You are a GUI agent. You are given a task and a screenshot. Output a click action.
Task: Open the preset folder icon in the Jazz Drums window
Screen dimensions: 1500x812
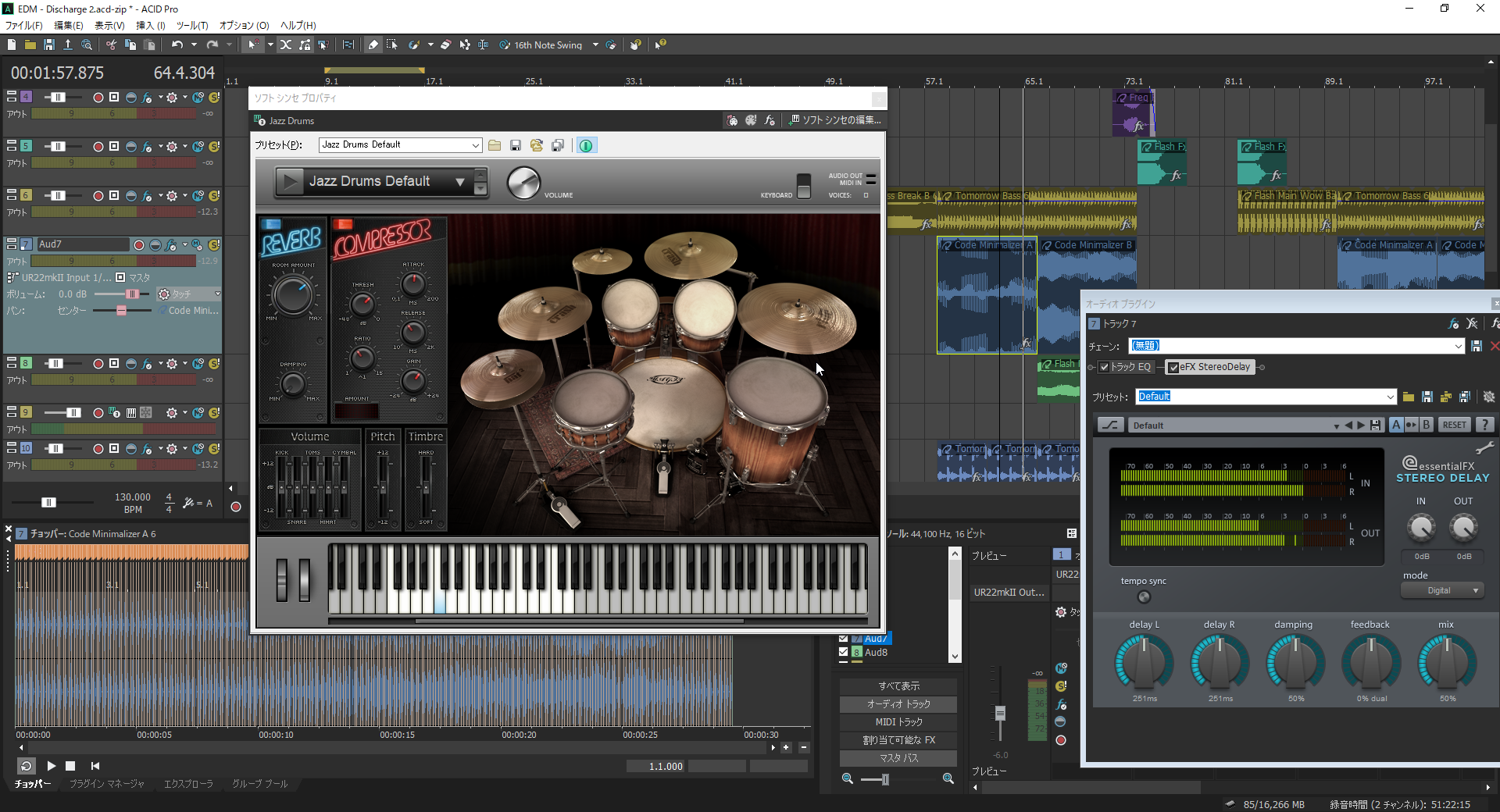coord(495,145)
